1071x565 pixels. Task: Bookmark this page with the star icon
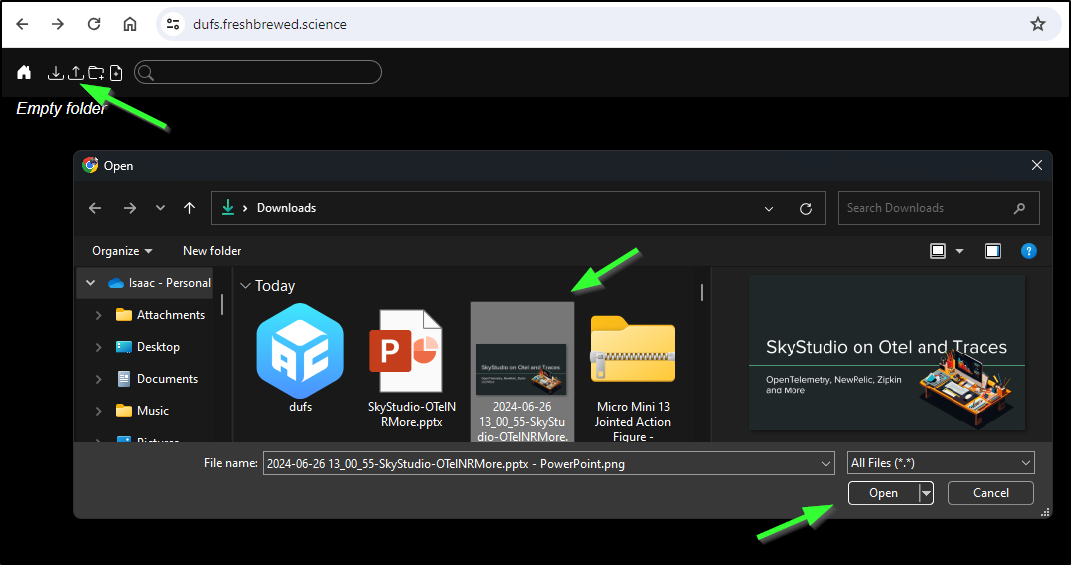coord(1038,24)
